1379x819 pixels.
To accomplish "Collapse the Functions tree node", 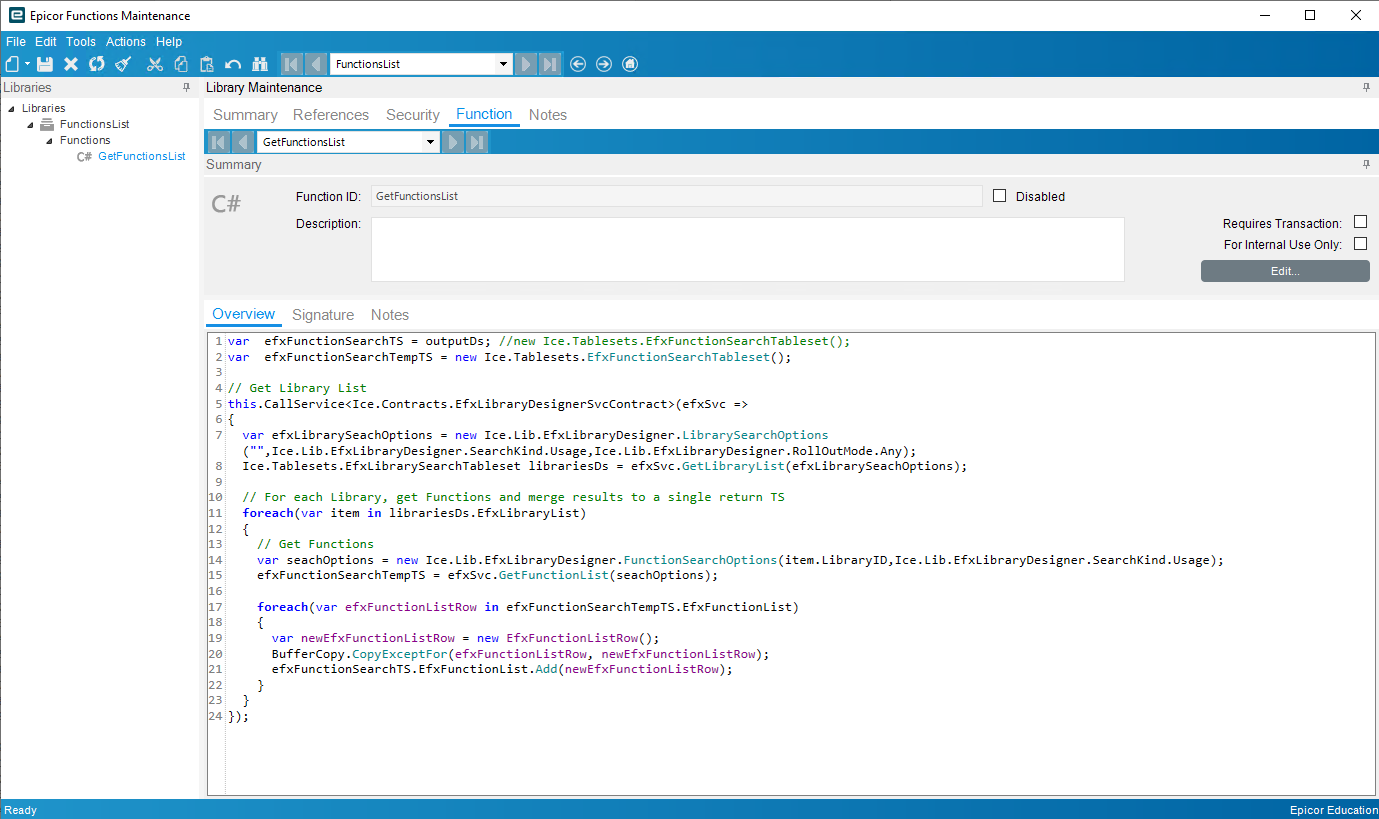I will [48, 140].
